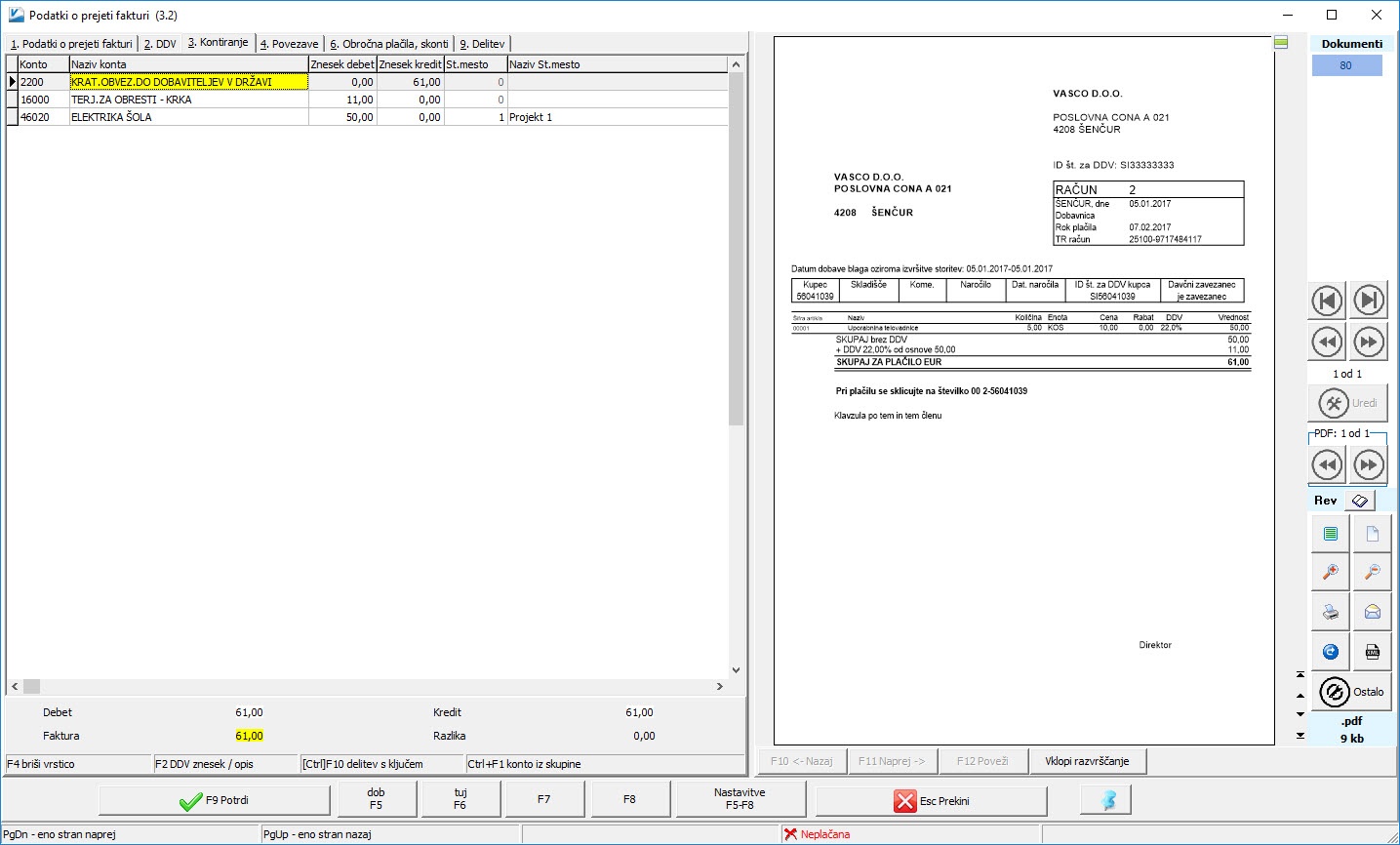Click the F7 button
The height and width of the screenshot is (845, 1400).
544,799
